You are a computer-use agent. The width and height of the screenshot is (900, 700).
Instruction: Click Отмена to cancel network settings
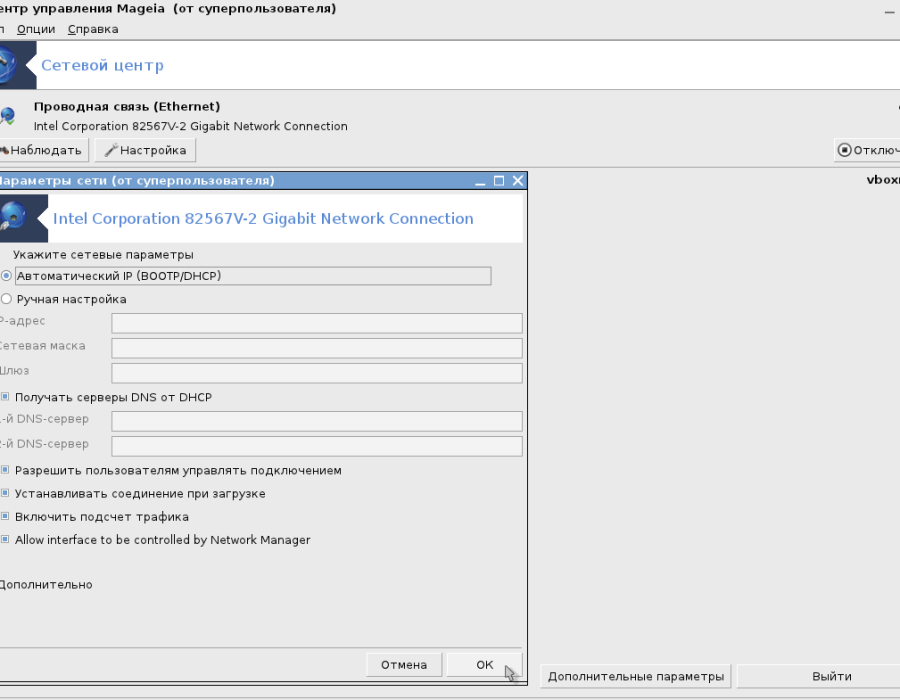(x=404, y=665)
